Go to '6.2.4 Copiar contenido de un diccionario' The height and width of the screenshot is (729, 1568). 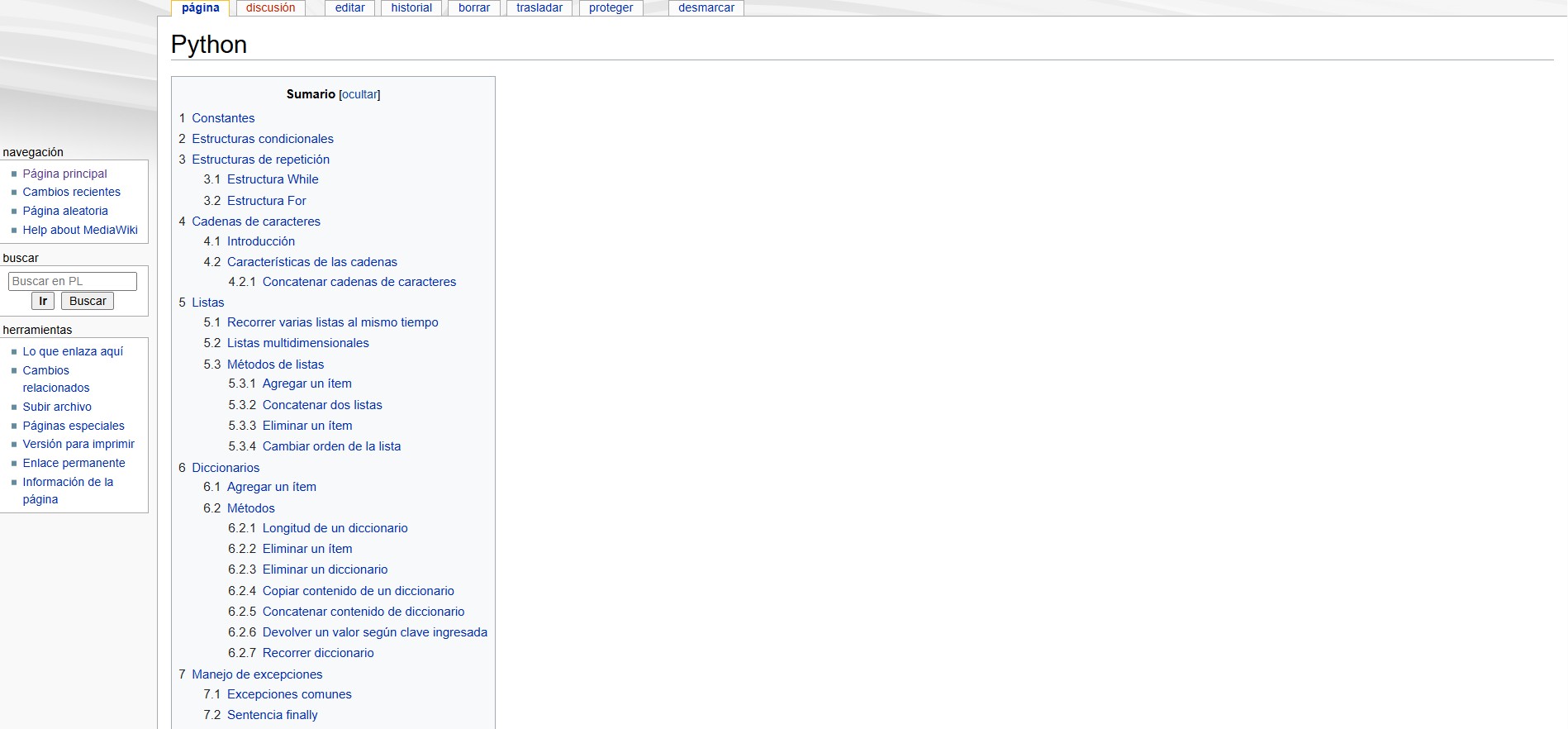click(341, 591)
